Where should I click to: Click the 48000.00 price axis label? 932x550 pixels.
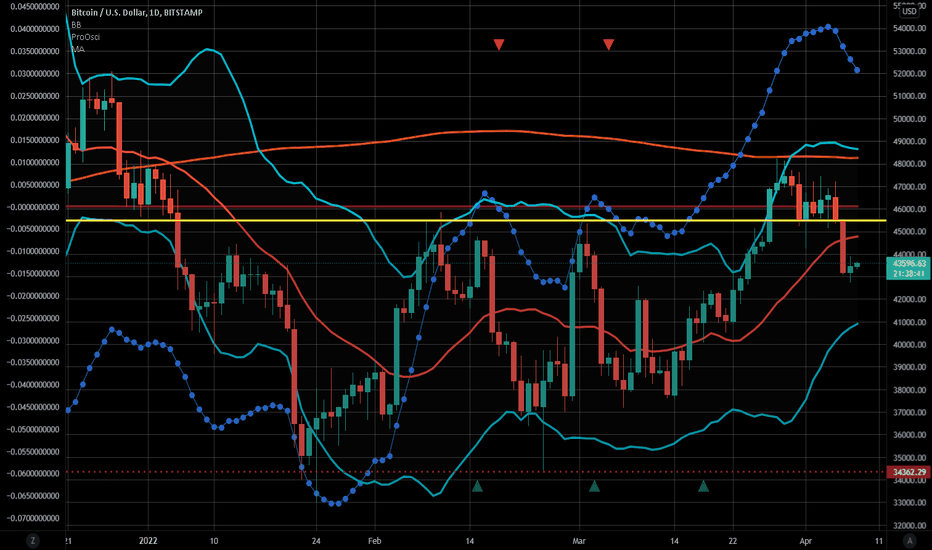(909, 164)
